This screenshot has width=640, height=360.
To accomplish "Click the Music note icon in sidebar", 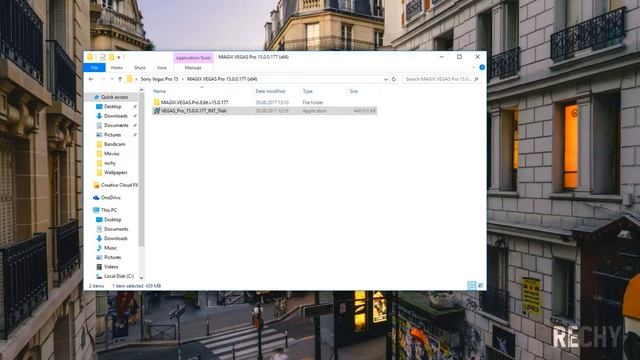I will [99, 248].
